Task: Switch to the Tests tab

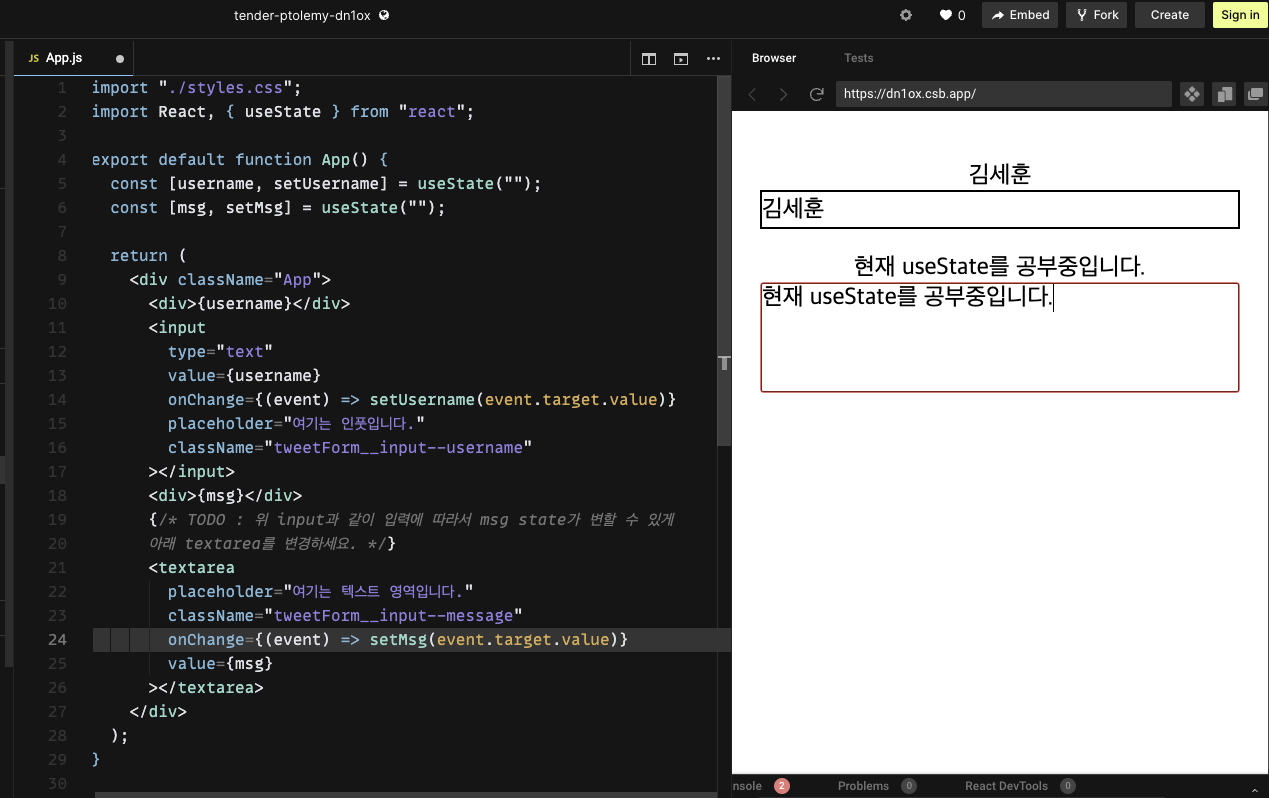Action: tap(858, 58)
